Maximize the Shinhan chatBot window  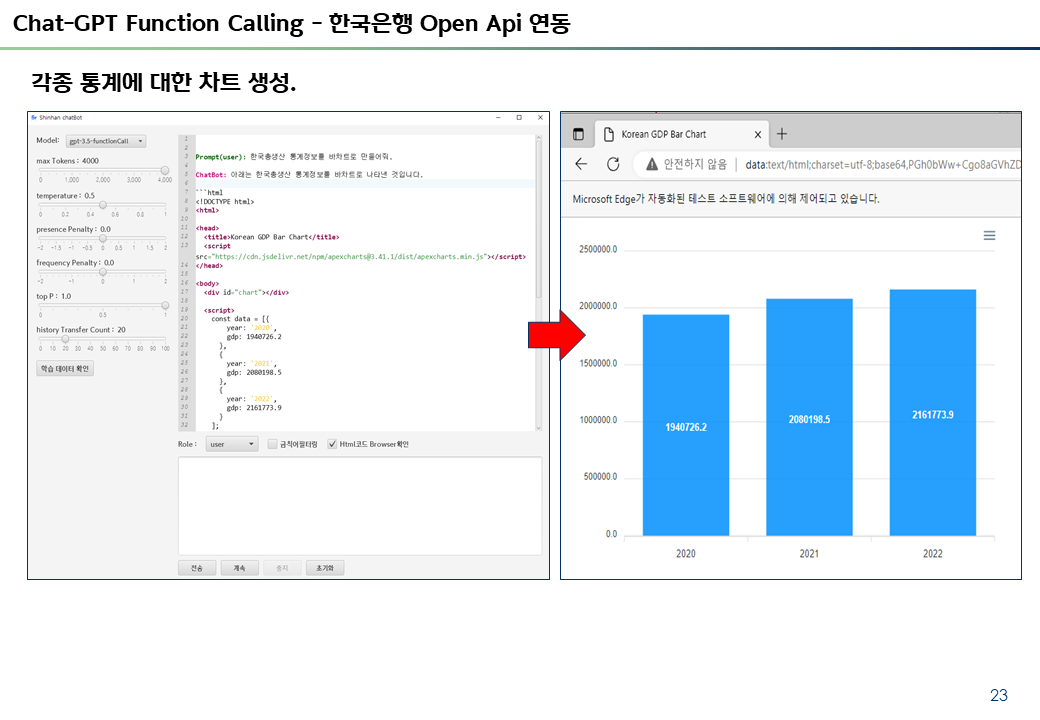pyautogui.click(x=519, y=117)
